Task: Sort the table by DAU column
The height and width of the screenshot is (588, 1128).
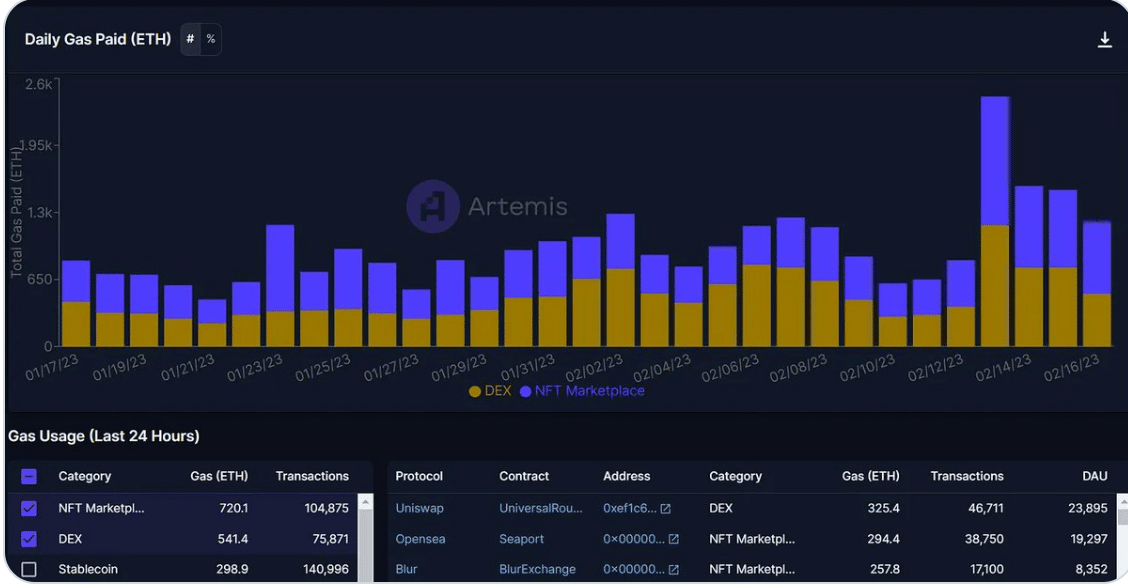Action: click(x=1096, y=476)
